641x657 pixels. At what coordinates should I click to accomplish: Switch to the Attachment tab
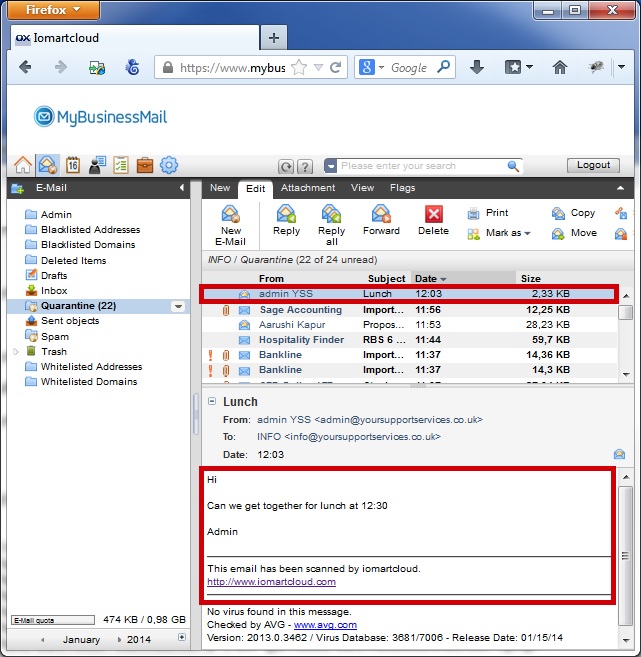[x=308, y=188]
